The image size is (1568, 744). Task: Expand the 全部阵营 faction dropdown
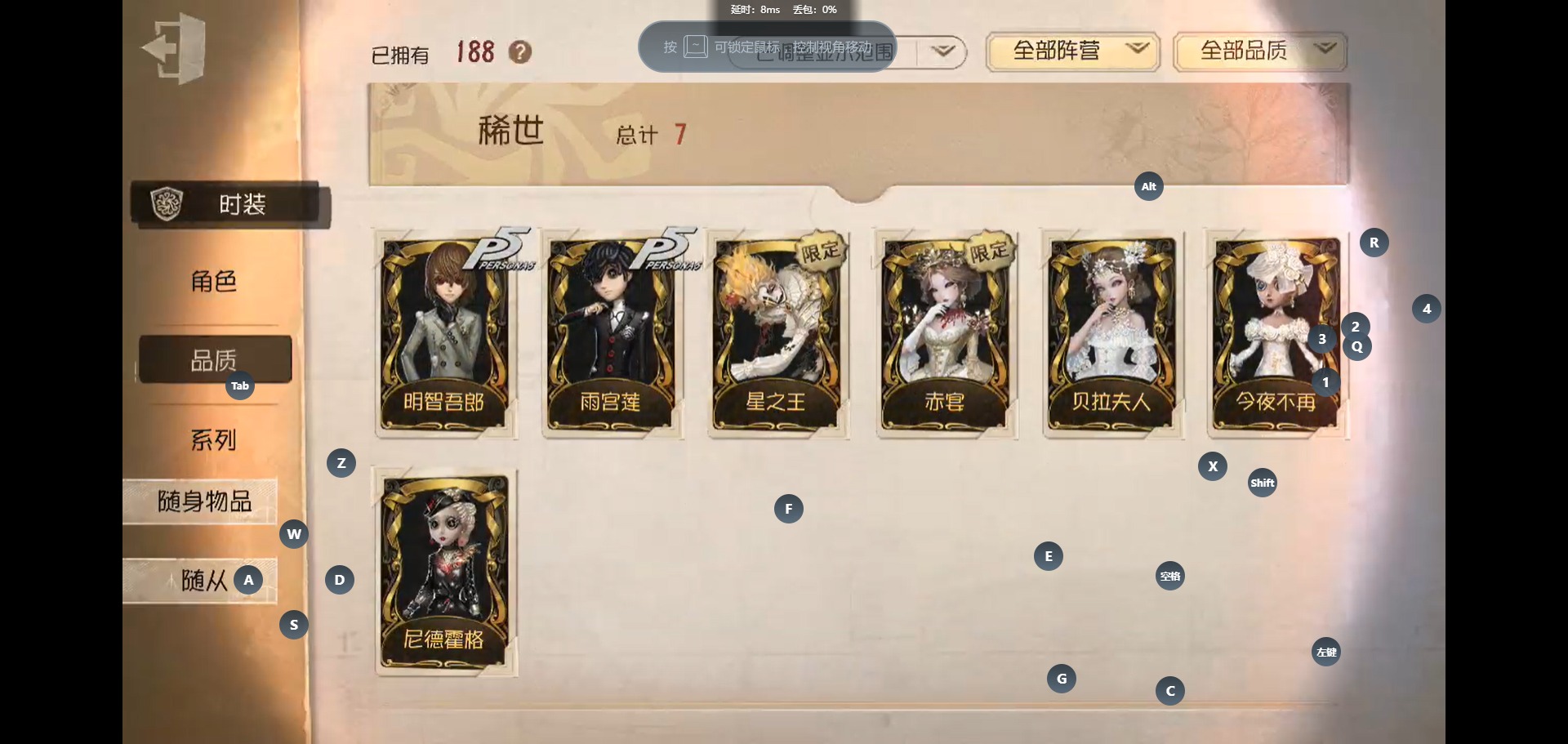1073,51
